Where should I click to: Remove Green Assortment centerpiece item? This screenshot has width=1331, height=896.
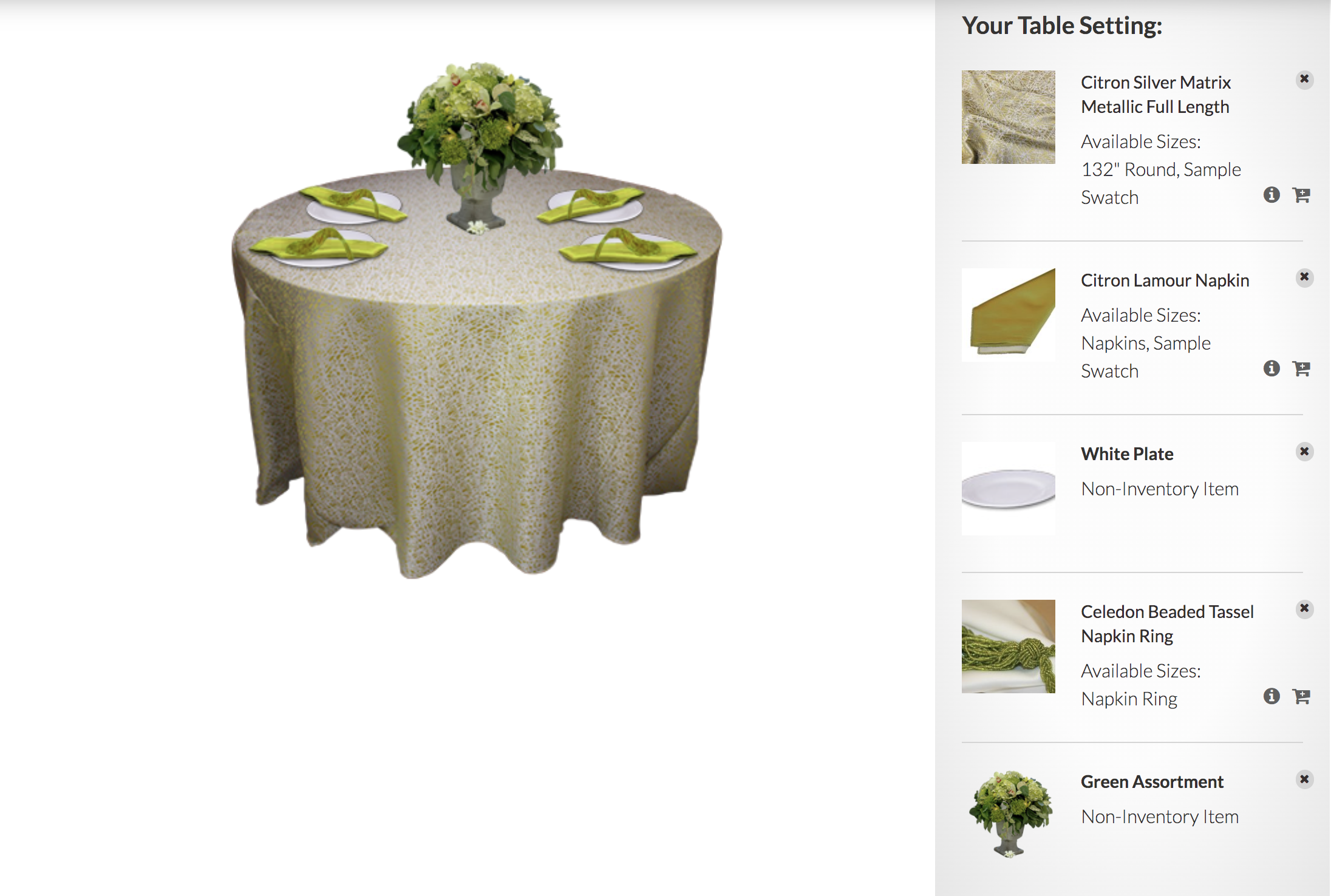click(1304, 779)
